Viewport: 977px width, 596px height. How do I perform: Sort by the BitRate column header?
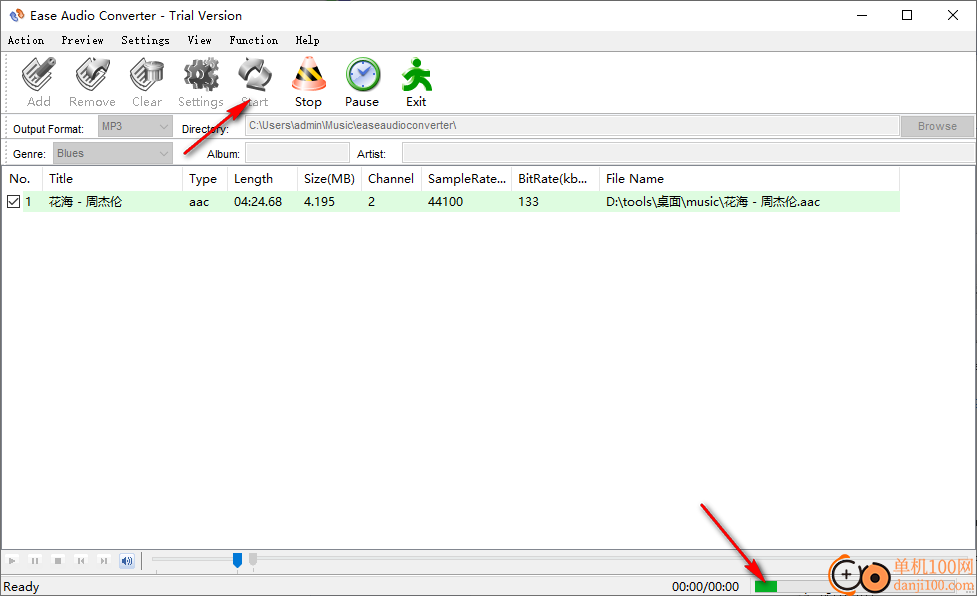pyautogui.click(x=555, y=179)
